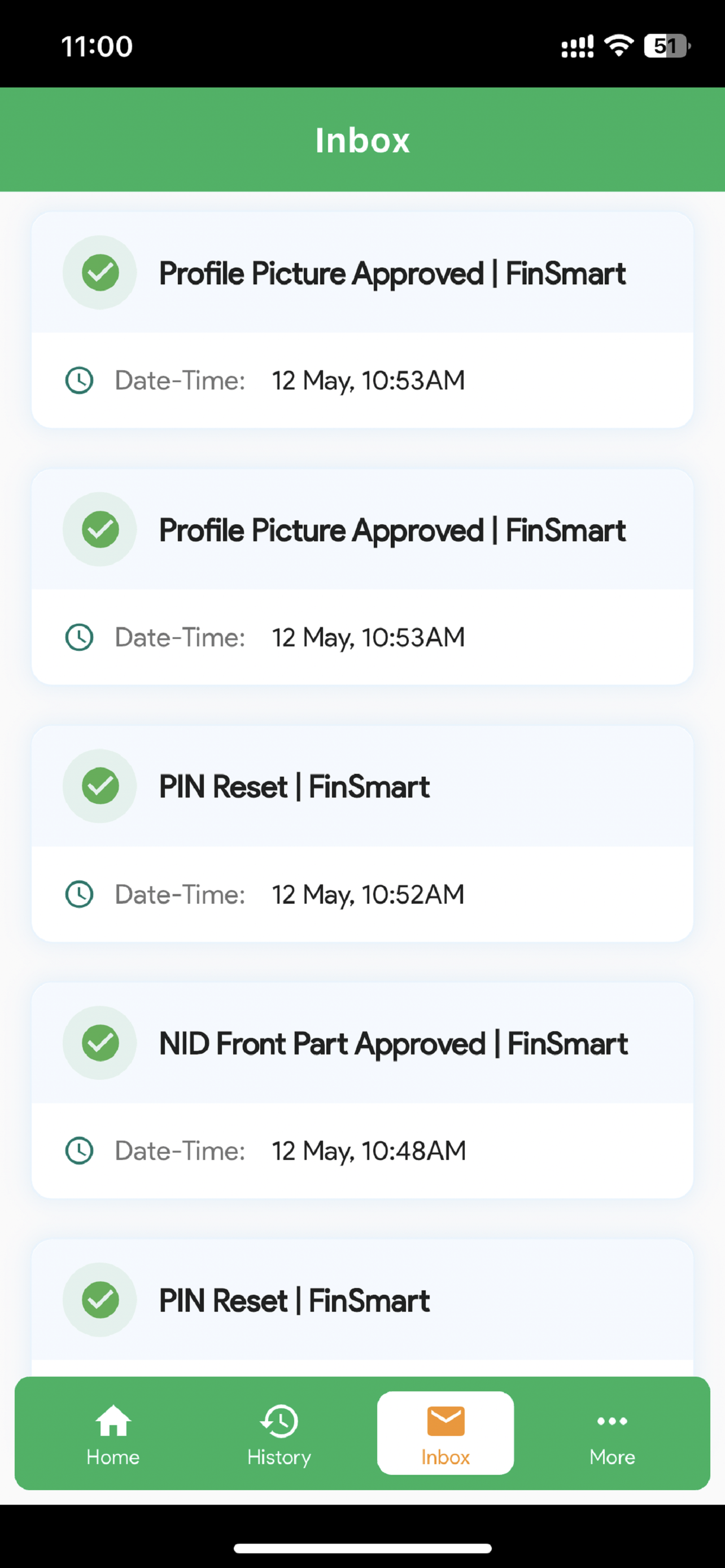Open NID Front Part Approved notification
Screen dimensions: 725x1568
coord(362,1090)
